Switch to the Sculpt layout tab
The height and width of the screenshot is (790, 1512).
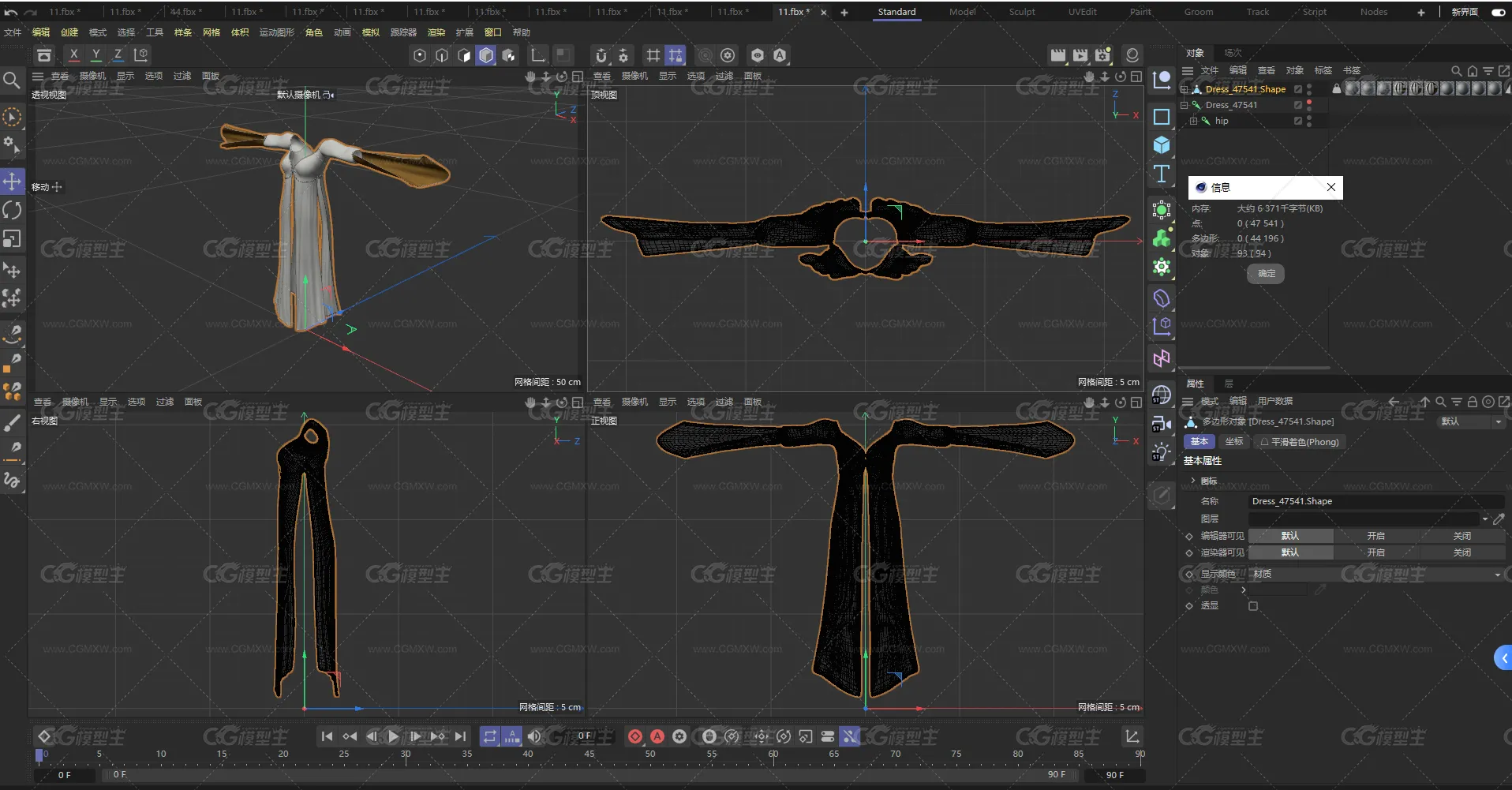click(1022, 12)
